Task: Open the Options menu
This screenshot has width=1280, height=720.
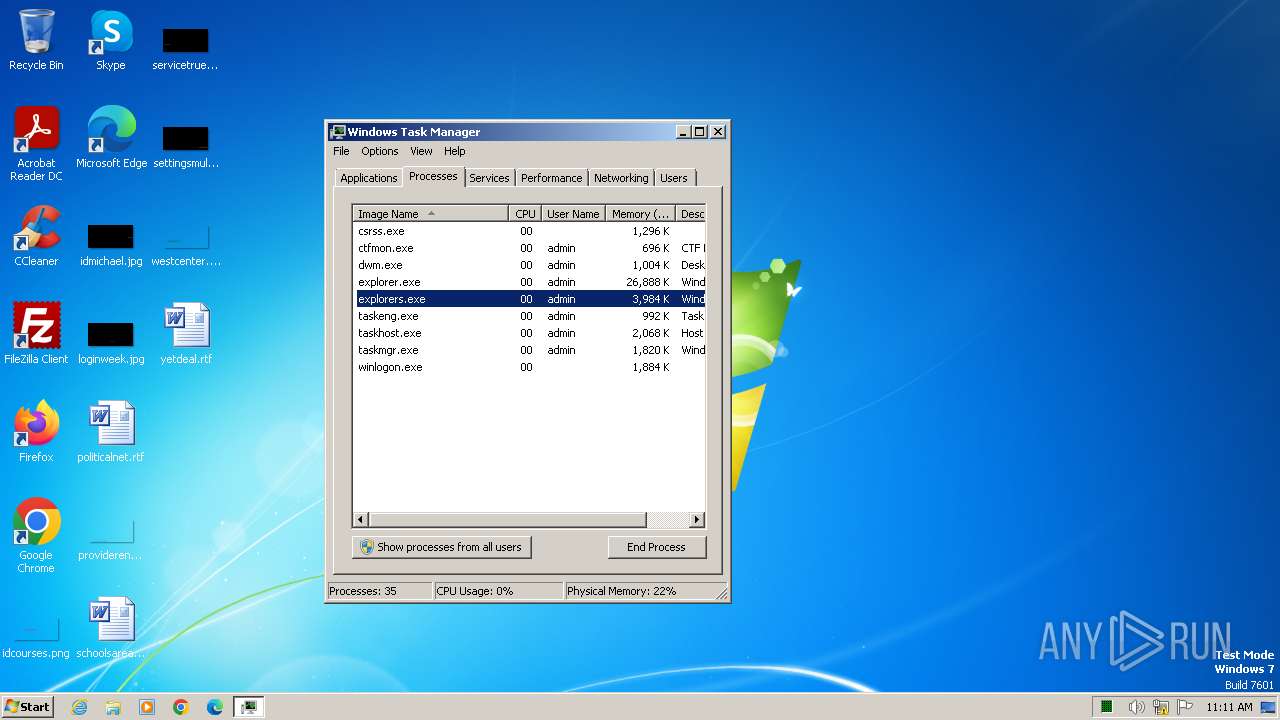Action: click(379, 151)
